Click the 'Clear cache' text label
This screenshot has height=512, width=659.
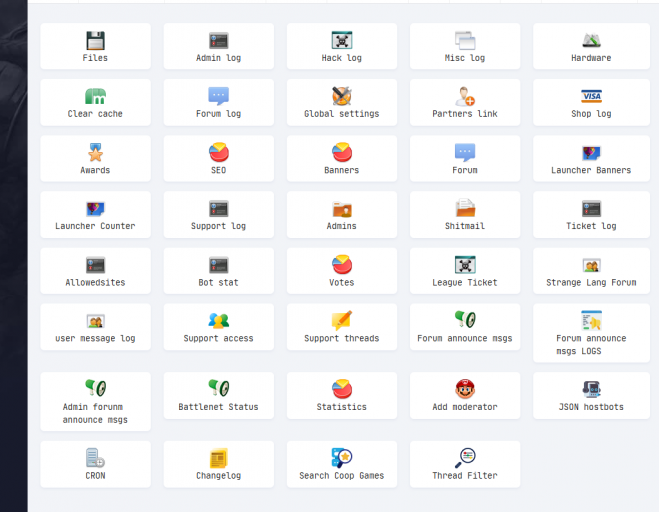(95, 114)
